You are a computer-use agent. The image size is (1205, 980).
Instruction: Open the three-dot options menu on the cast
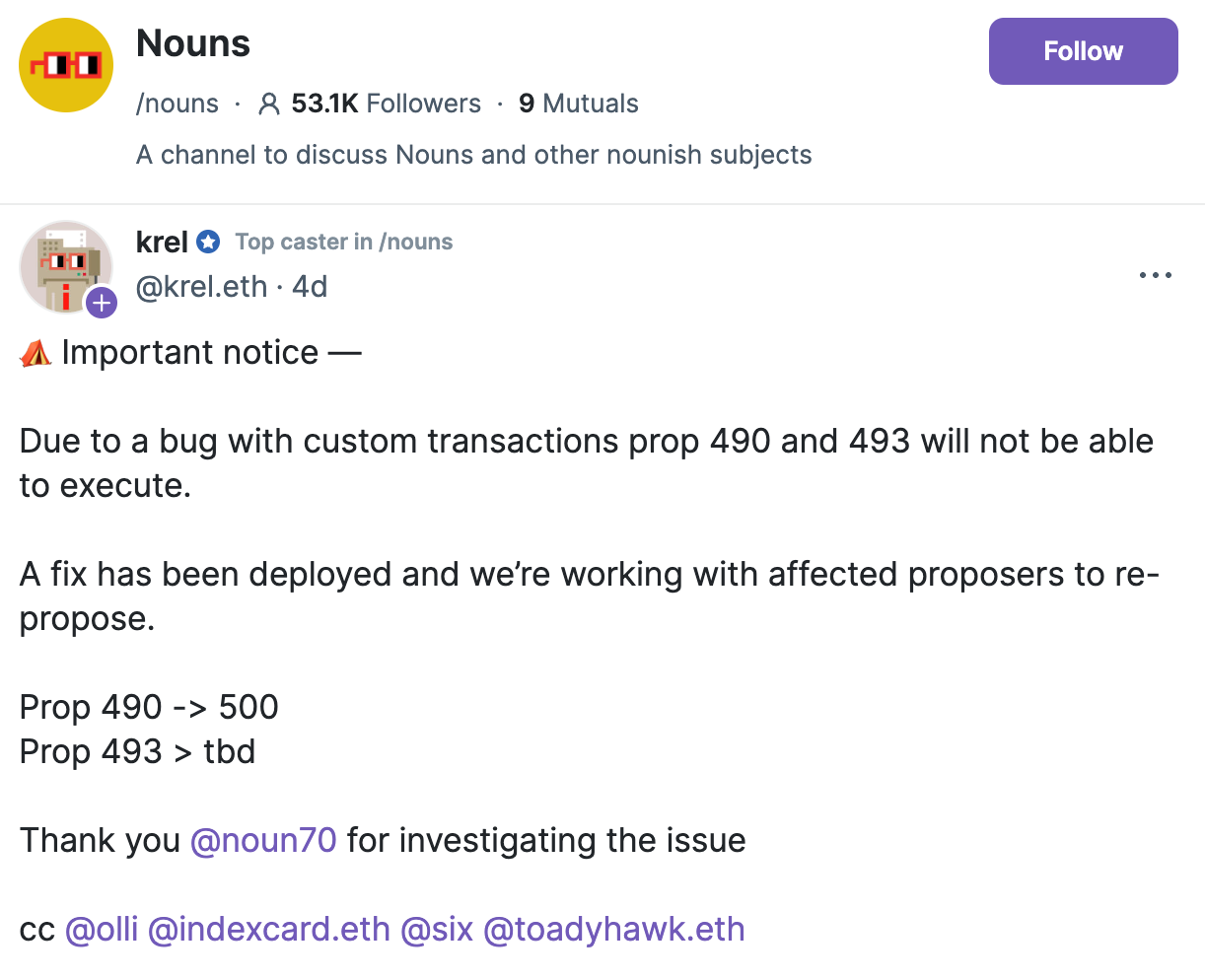(1155, 275)
